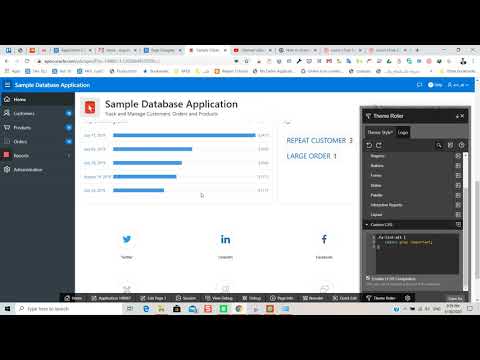Close the Theme Roller panel

tap(462, 116)
